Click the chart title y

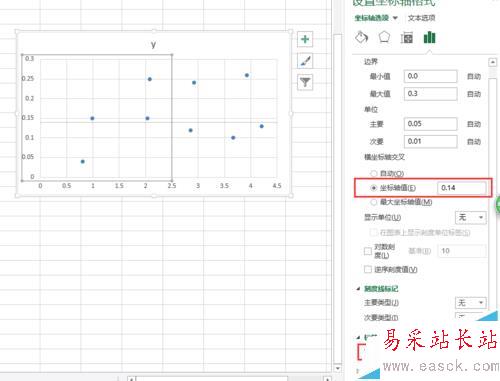(153, 44)
